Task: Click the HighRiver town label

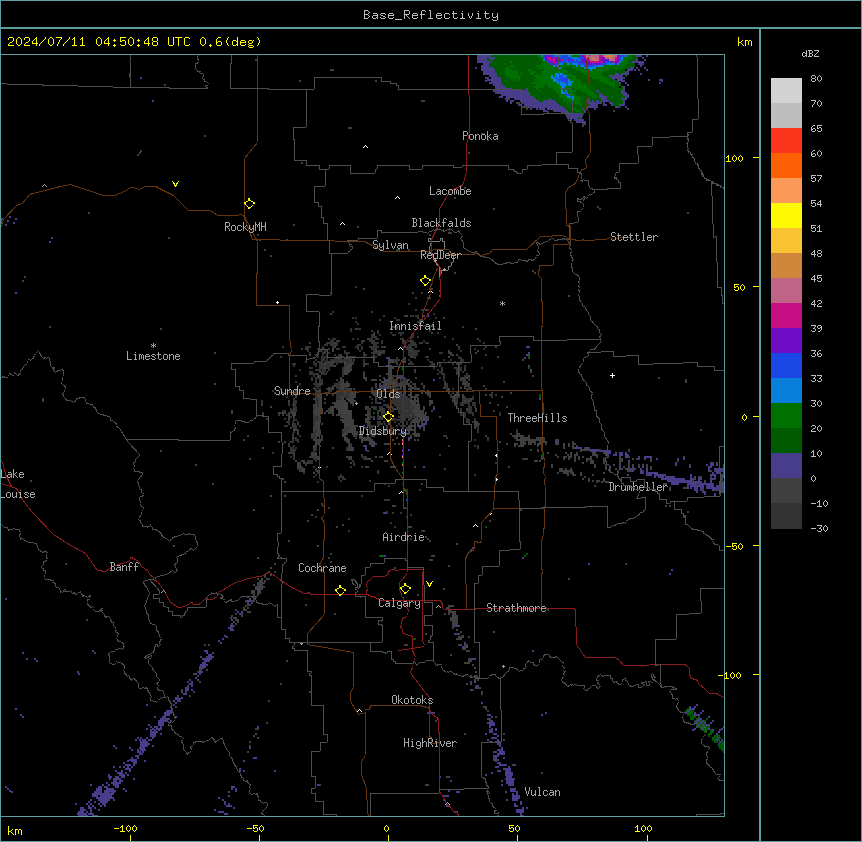Action: tap(430, 743)
